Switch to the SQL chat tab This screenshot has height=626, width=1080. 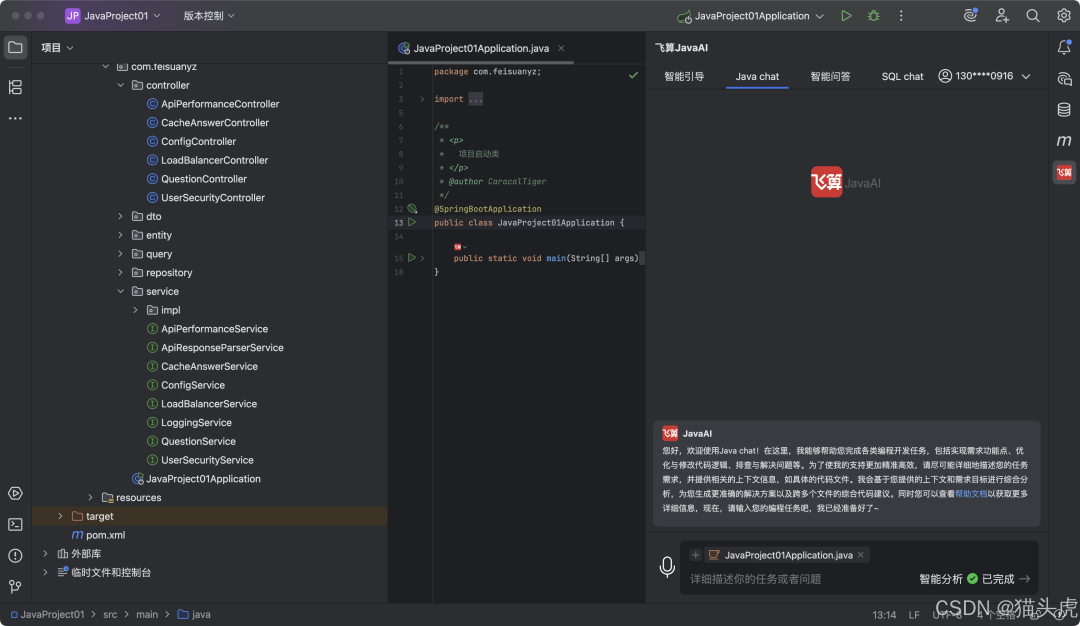[902, 76]
